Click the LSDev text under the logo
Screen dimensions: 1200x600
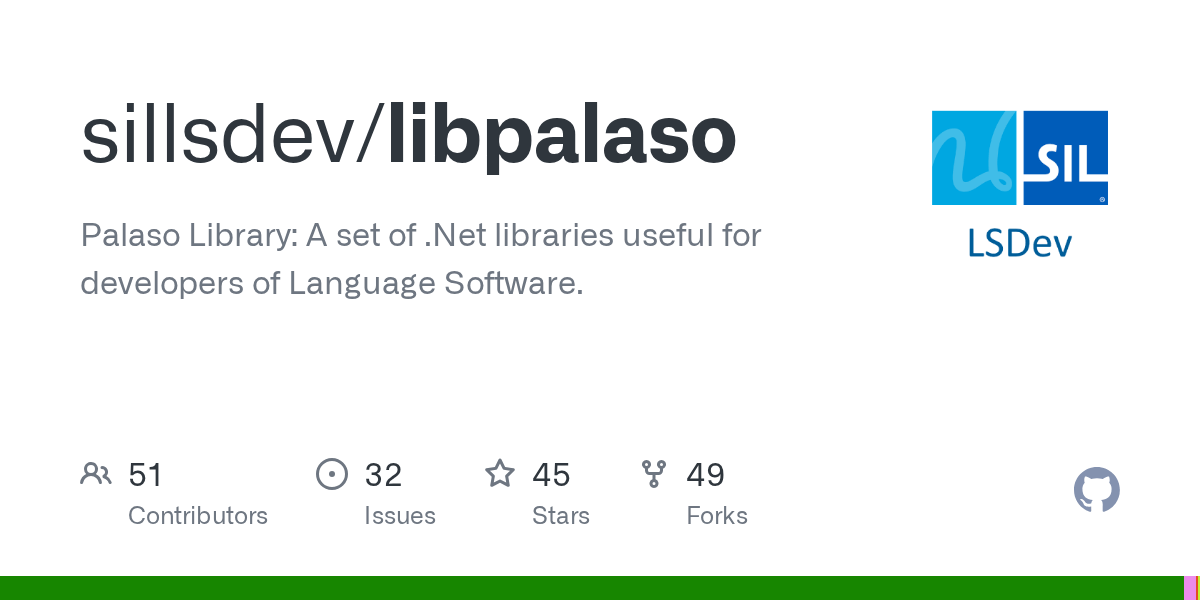pyautogui.click(x=1020, y=243)
